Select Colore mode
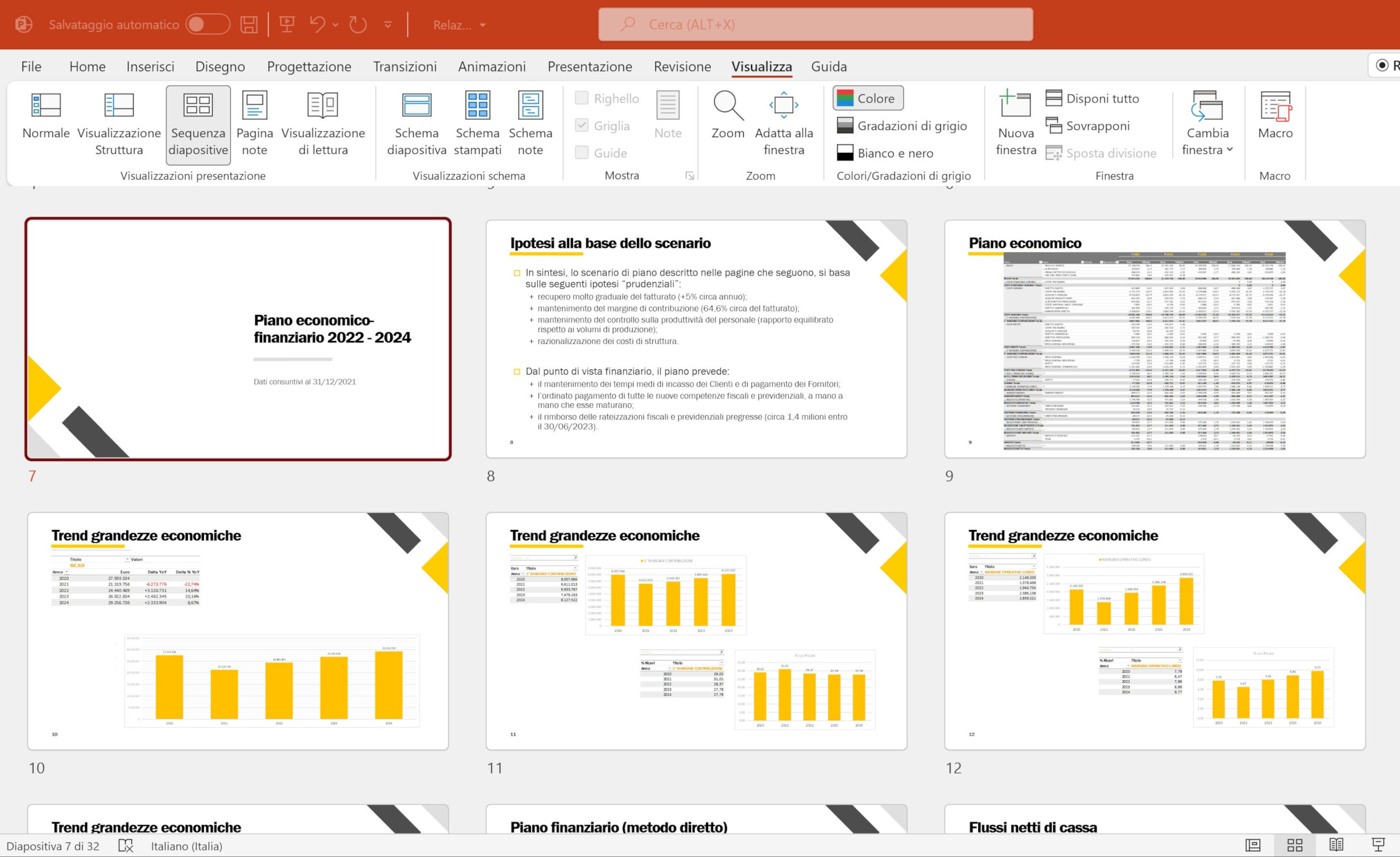This screenshot has width=1400, height=857. click(867, 99)
